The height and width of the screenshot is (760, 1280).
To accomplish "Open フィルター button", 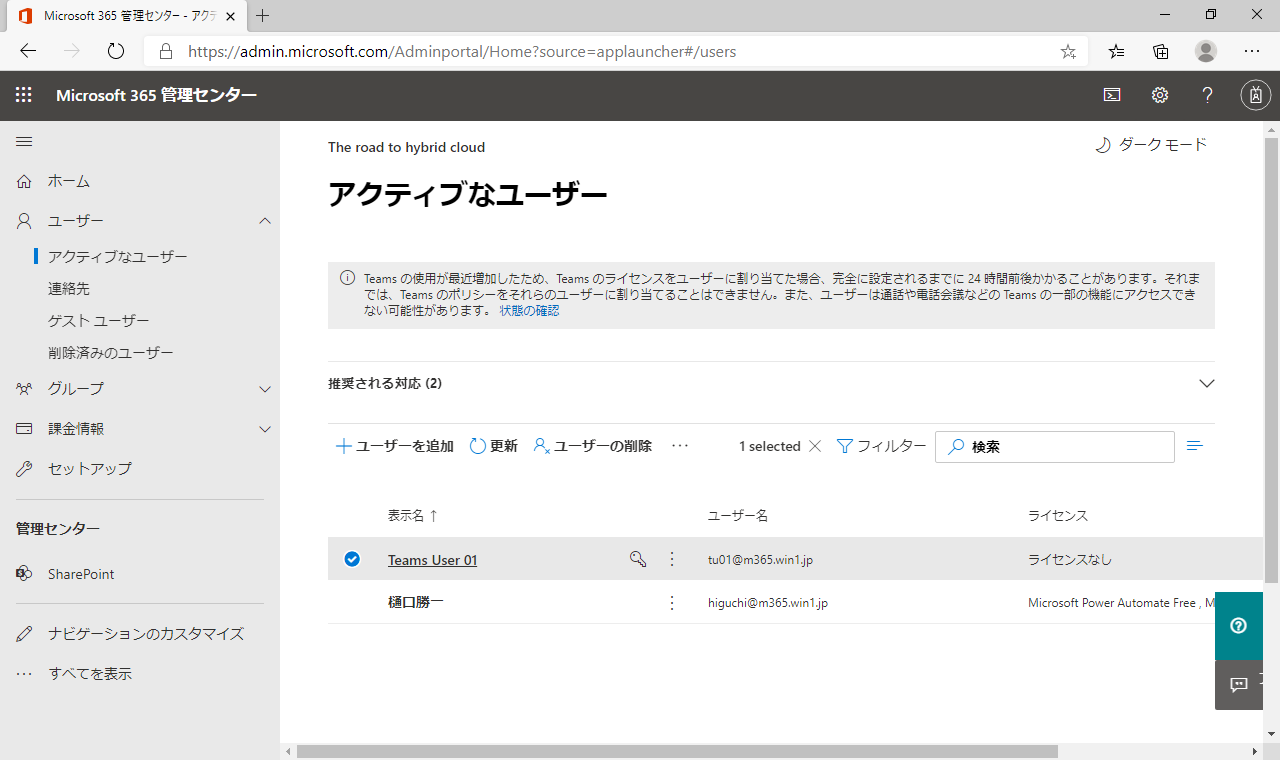I will pos(881,446).
